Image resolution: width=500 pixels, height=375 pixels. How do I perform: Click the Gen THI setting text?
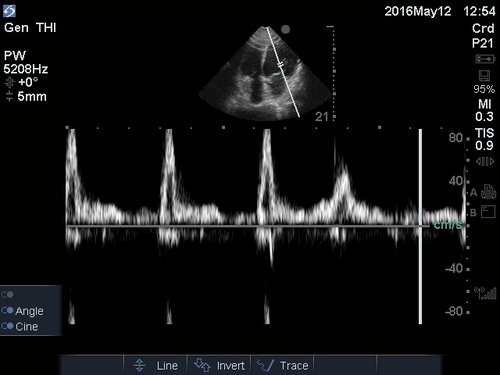pos(30,28)
